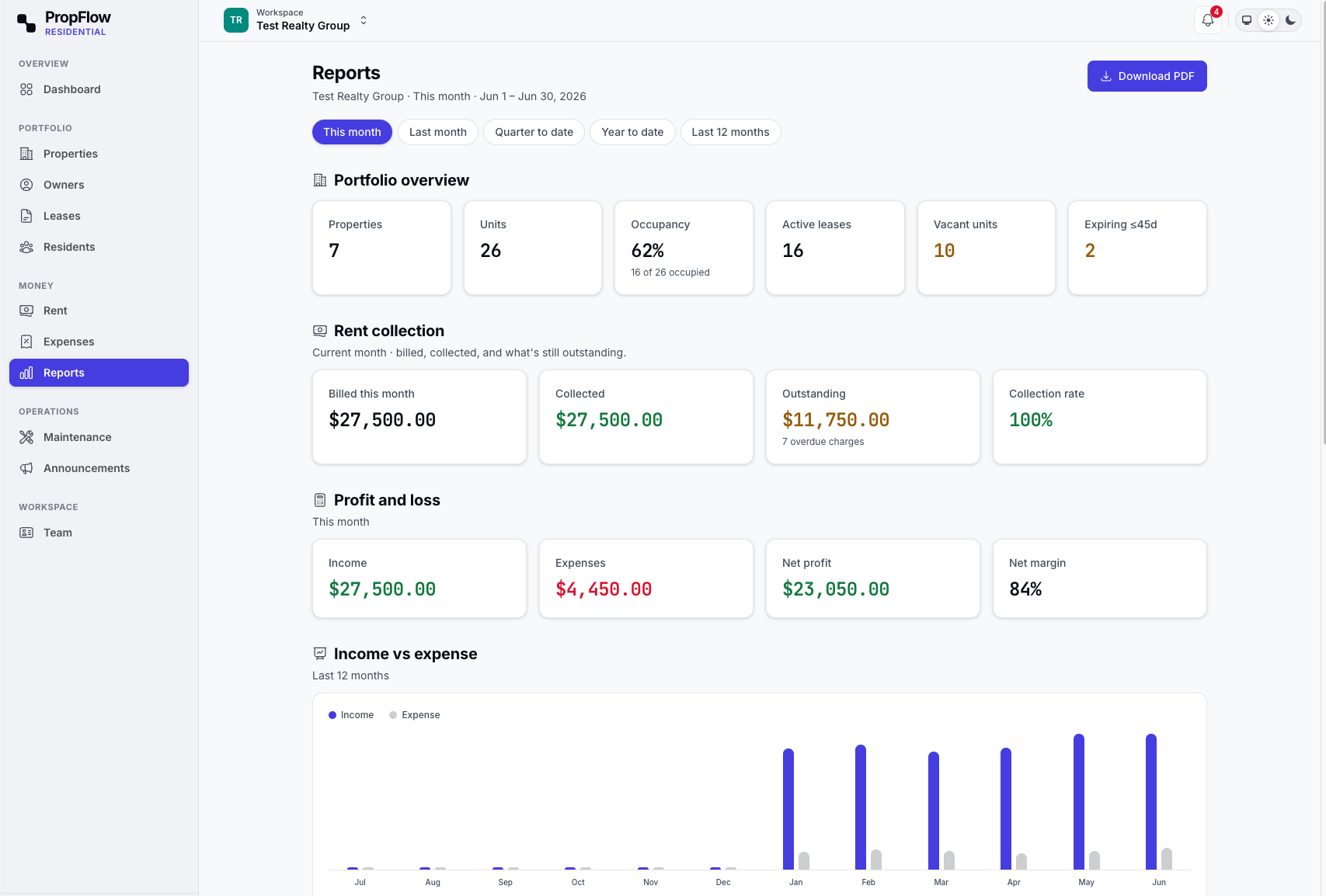Viewport: 1326px width, 896px height.
Task: Click the Profit and loss calculator icon
Action: 319,500
